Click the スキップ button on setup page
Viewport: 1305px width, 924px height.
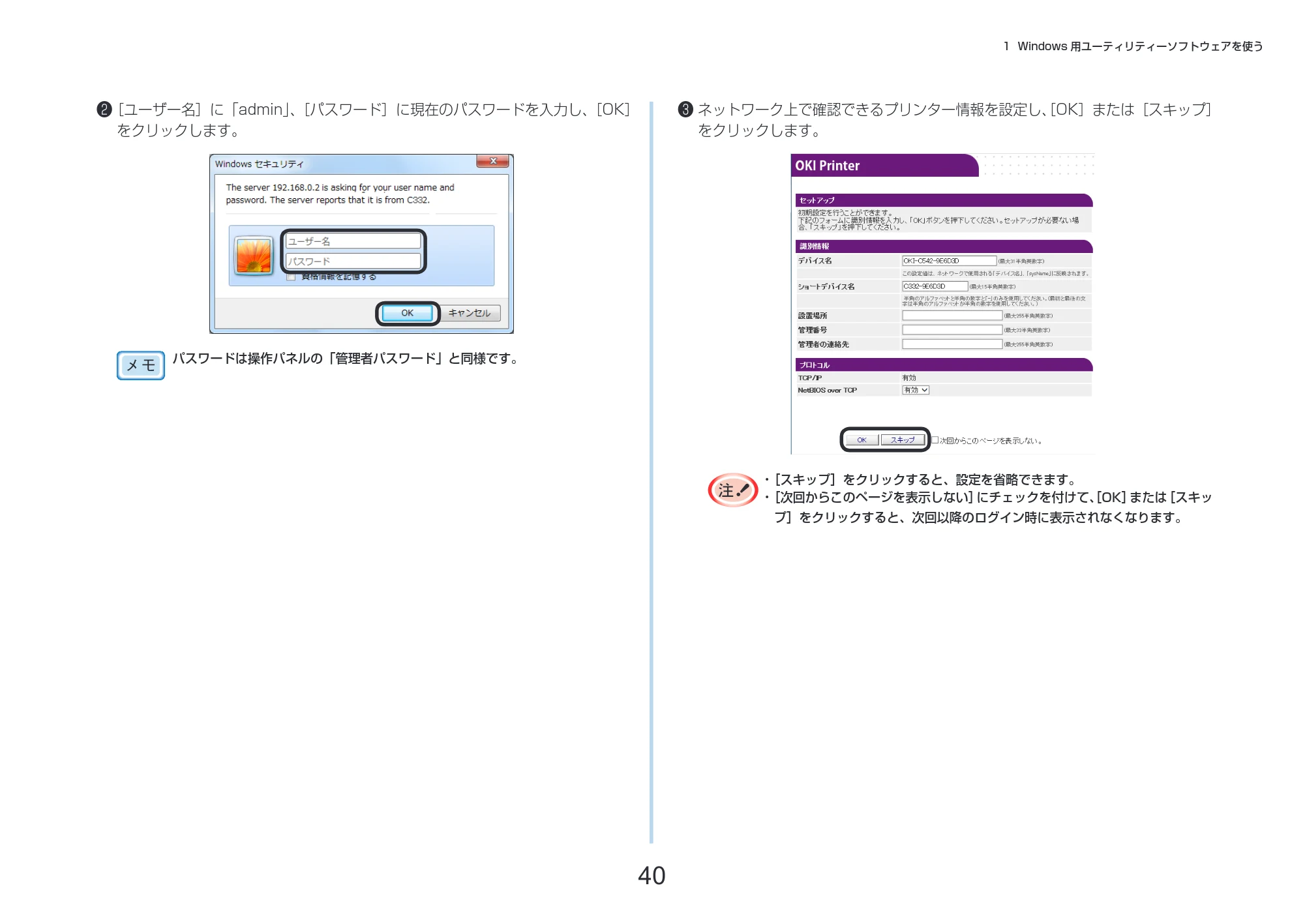[x=903, y=440]
